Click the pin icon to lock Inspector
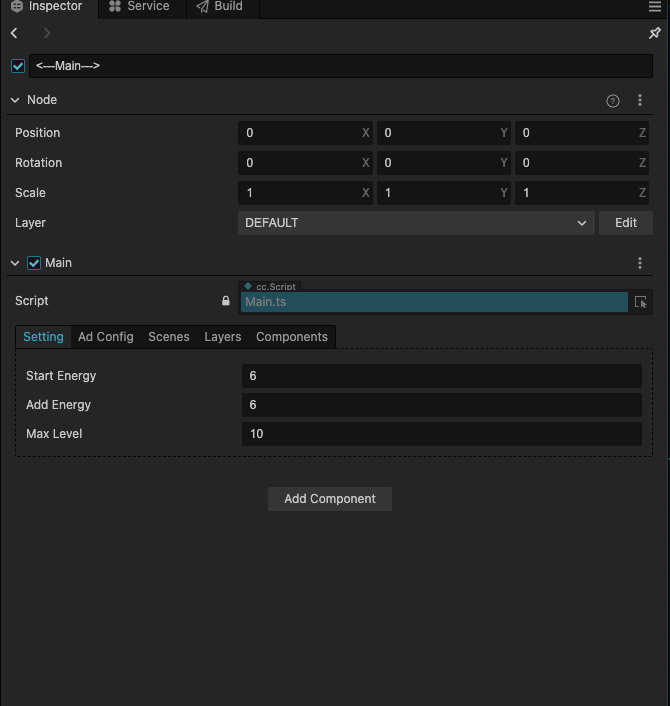 click(655, 33)
